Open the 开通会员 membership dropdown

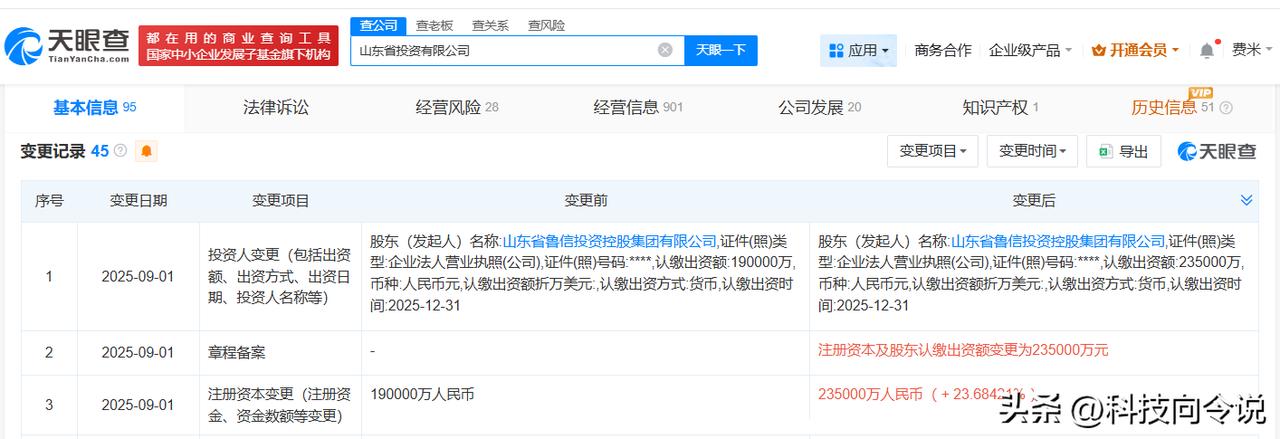click(1135, 50)
